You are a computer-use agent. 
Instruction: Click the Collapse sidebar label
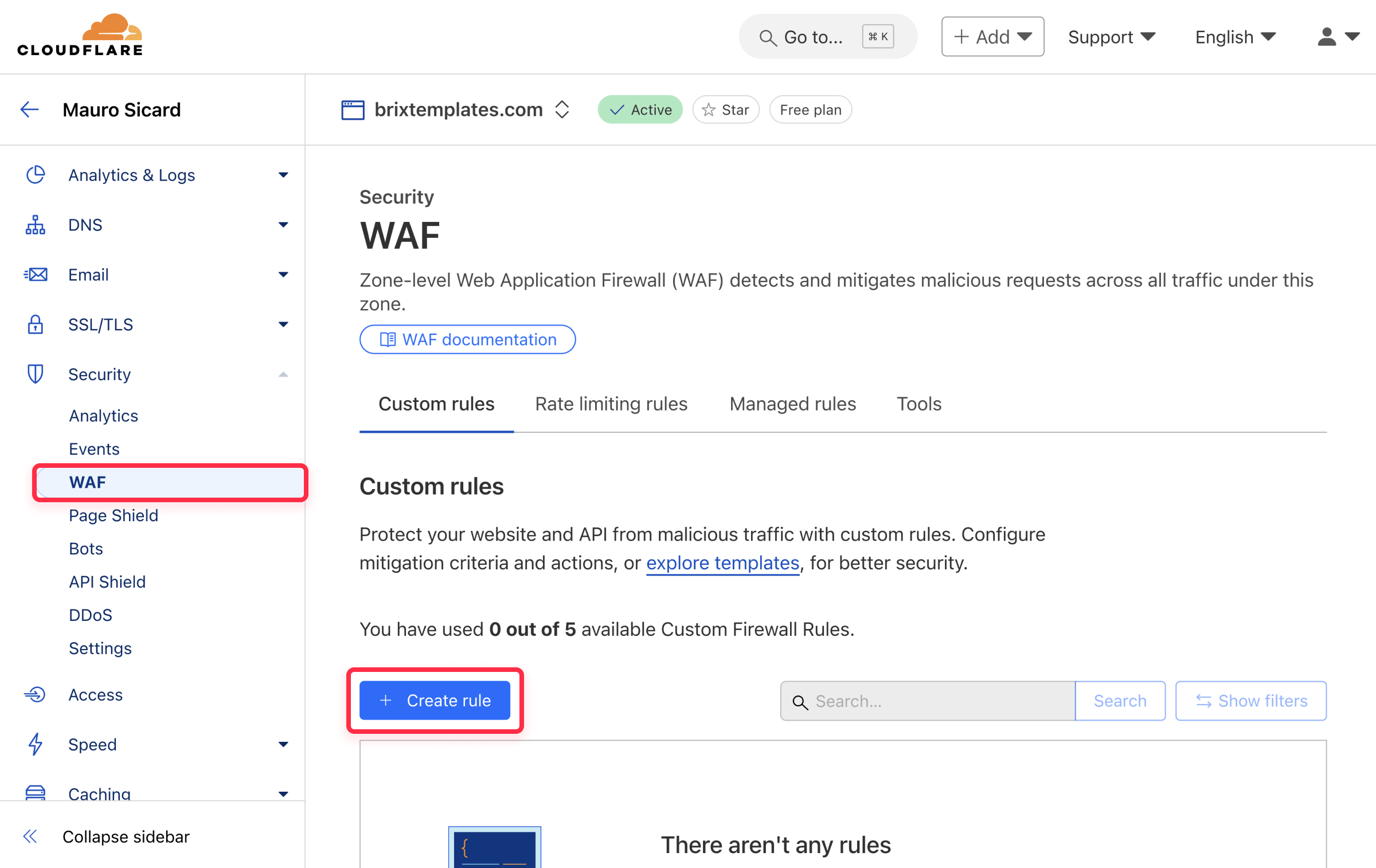[x=126, y=836]
